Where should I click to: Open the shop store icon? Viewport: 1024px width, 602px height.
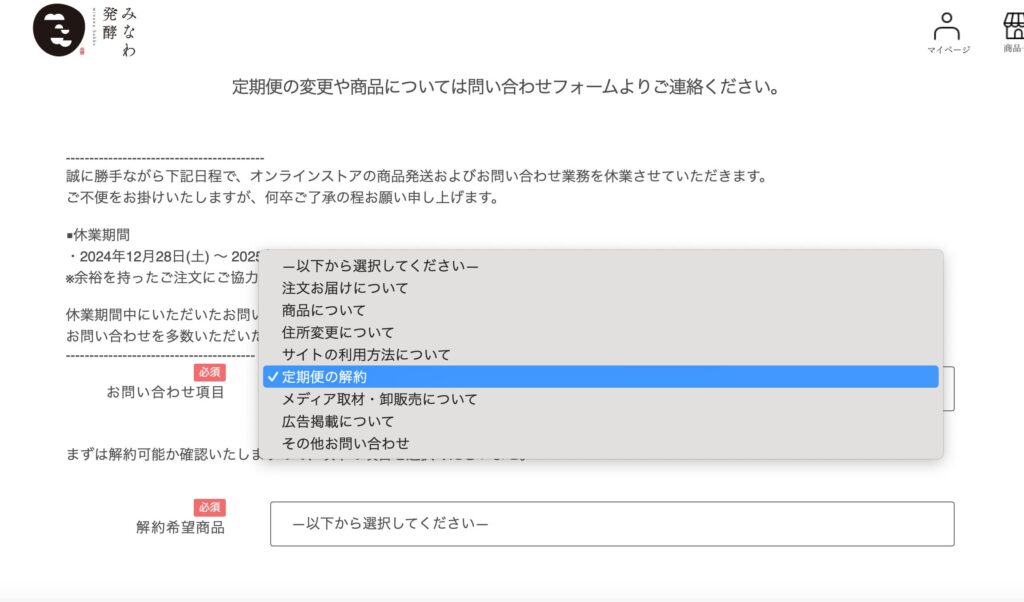[x=1014, y=25]
